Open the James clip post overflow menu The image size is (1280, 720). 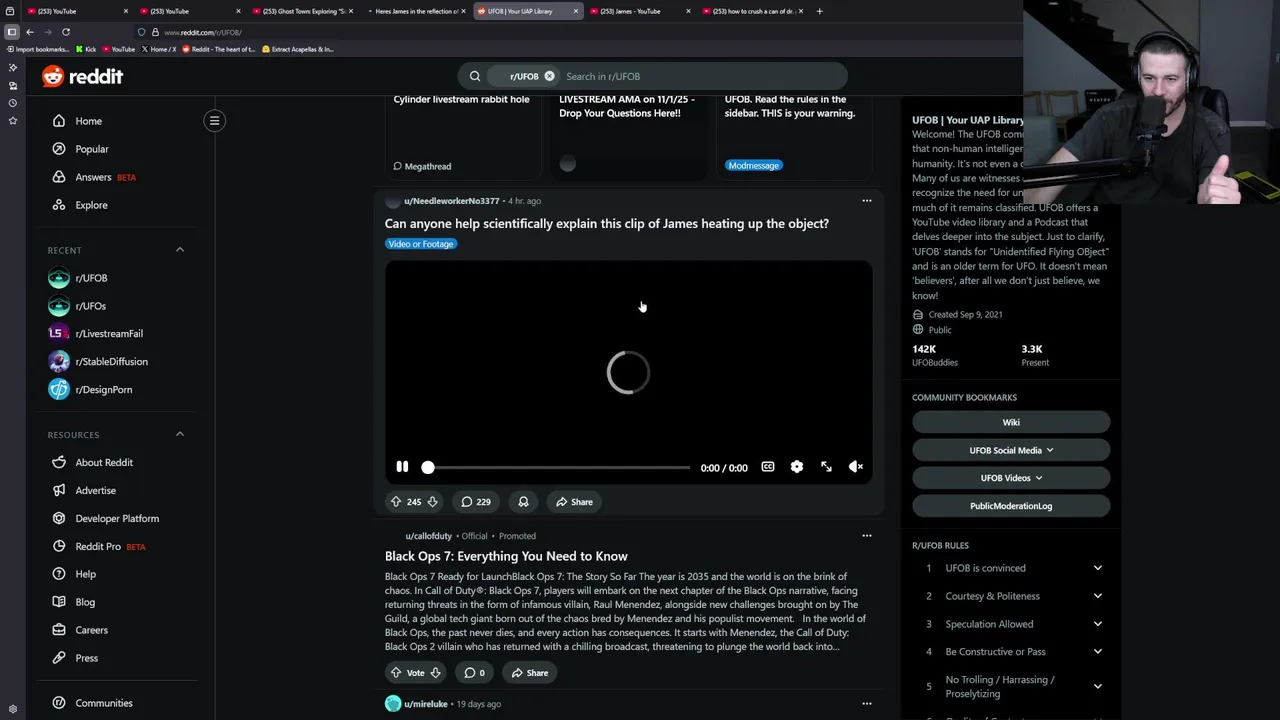point(867,201)
